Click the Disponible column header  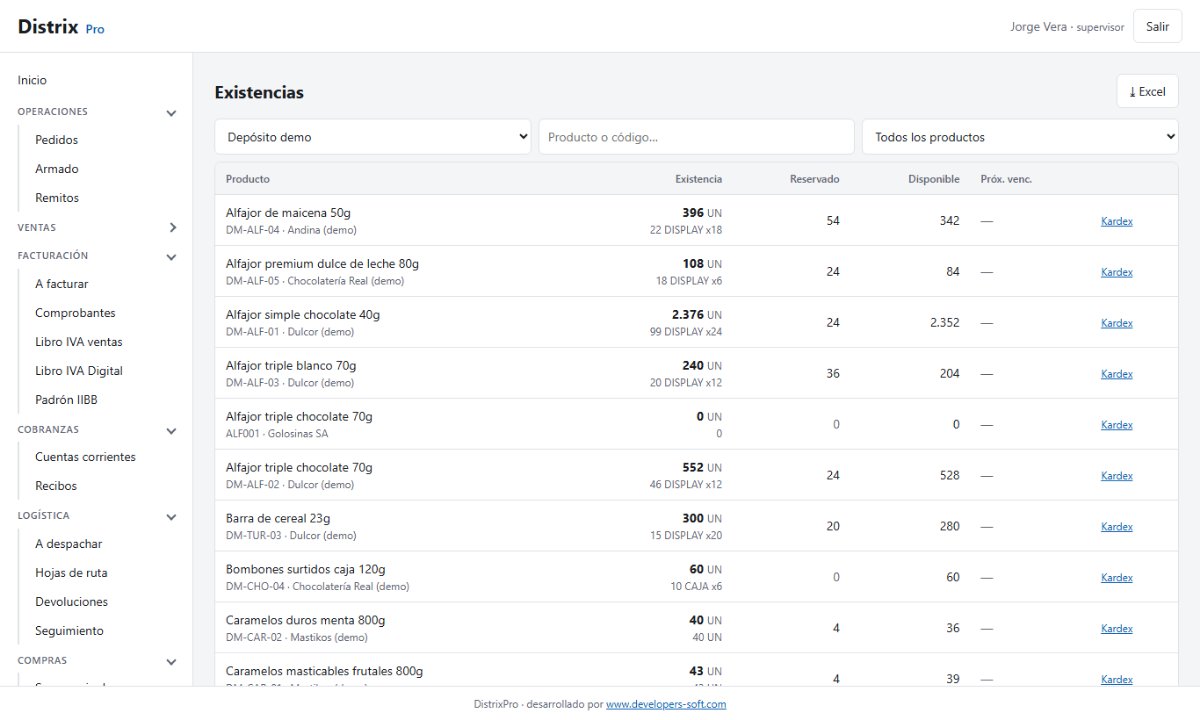coord(934,179)
